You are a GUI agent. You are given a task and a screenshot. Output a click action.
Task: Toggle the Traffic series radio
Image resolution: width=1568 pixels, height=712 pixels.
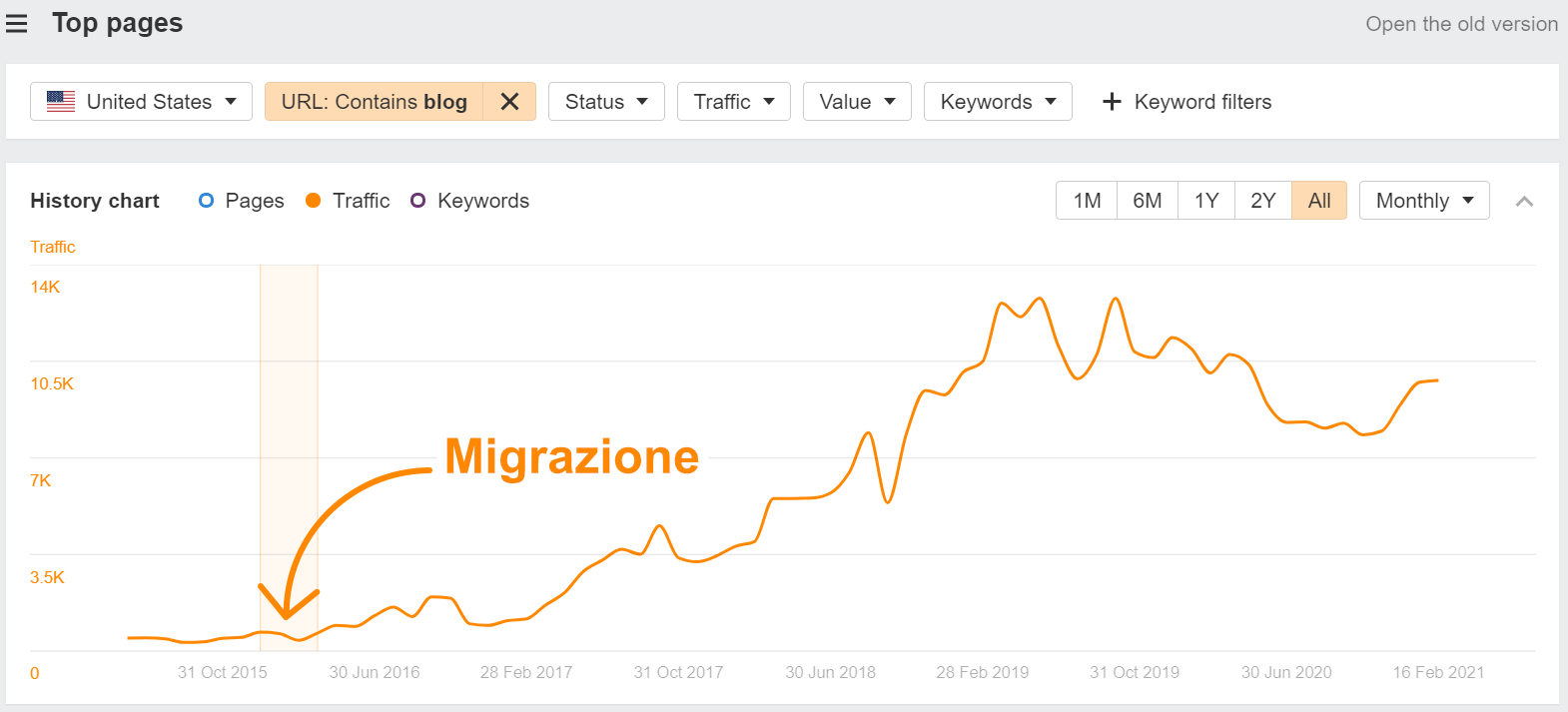coord(314,201)
